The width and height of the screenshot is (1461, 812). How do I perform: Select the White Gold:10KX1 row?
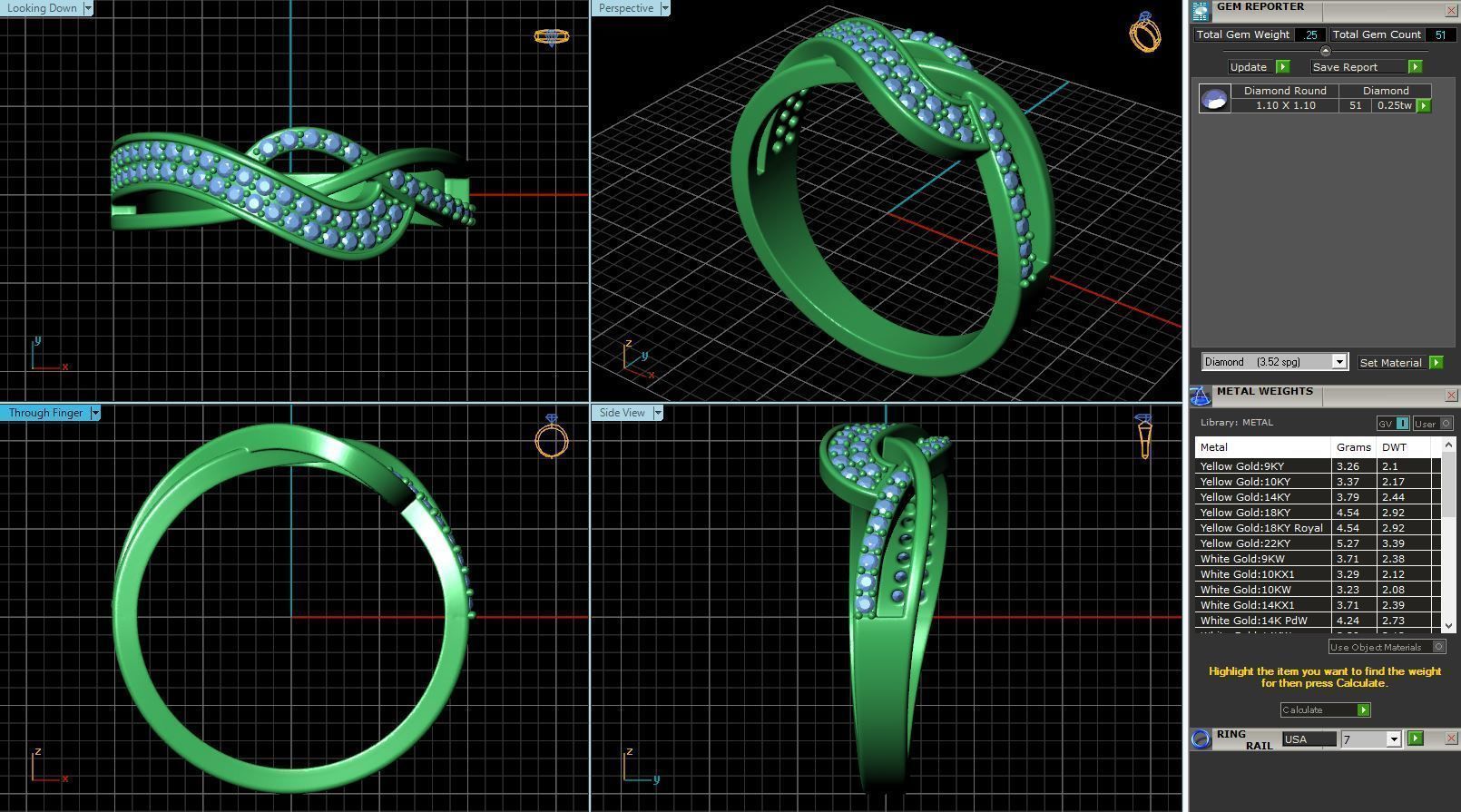click(x=1318, y=574)
